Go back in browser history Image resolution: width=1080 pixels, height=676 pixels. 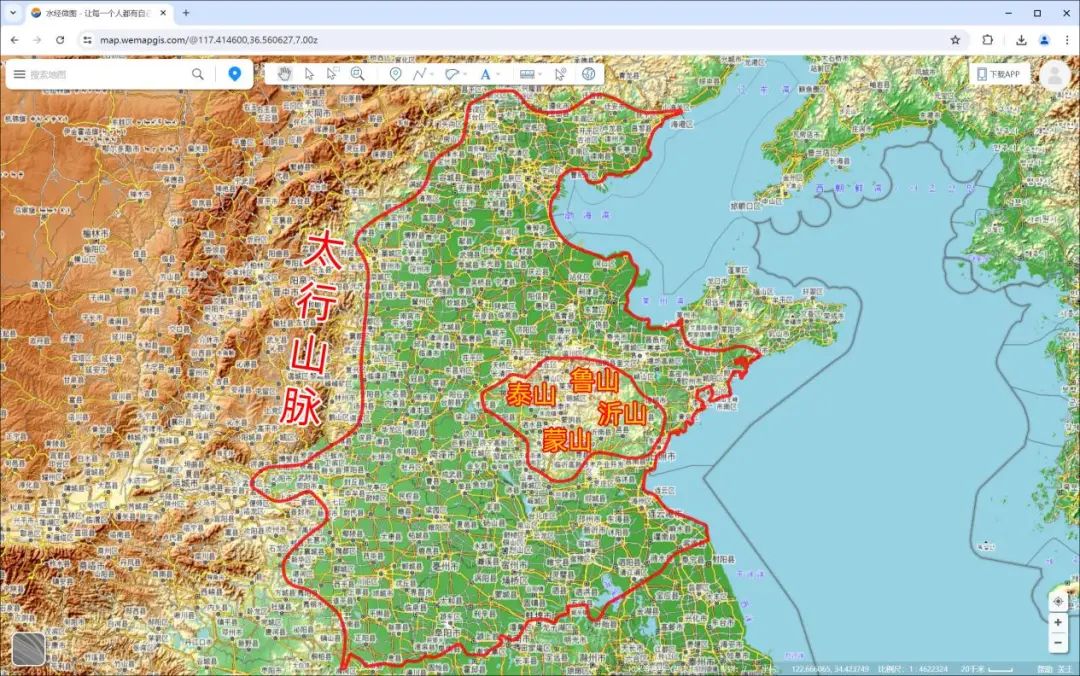pyautogui.click(x=14, y=40)
